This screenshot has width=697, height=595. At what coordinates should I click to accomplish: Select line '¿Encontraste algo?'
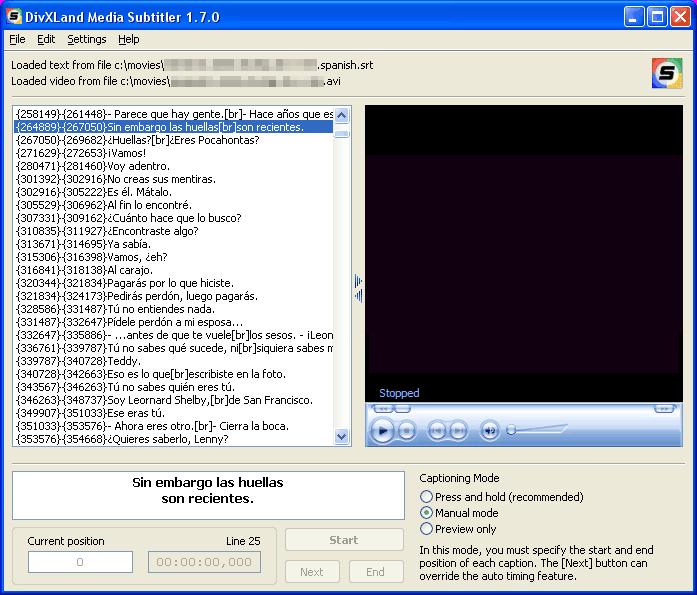point(174,231)
